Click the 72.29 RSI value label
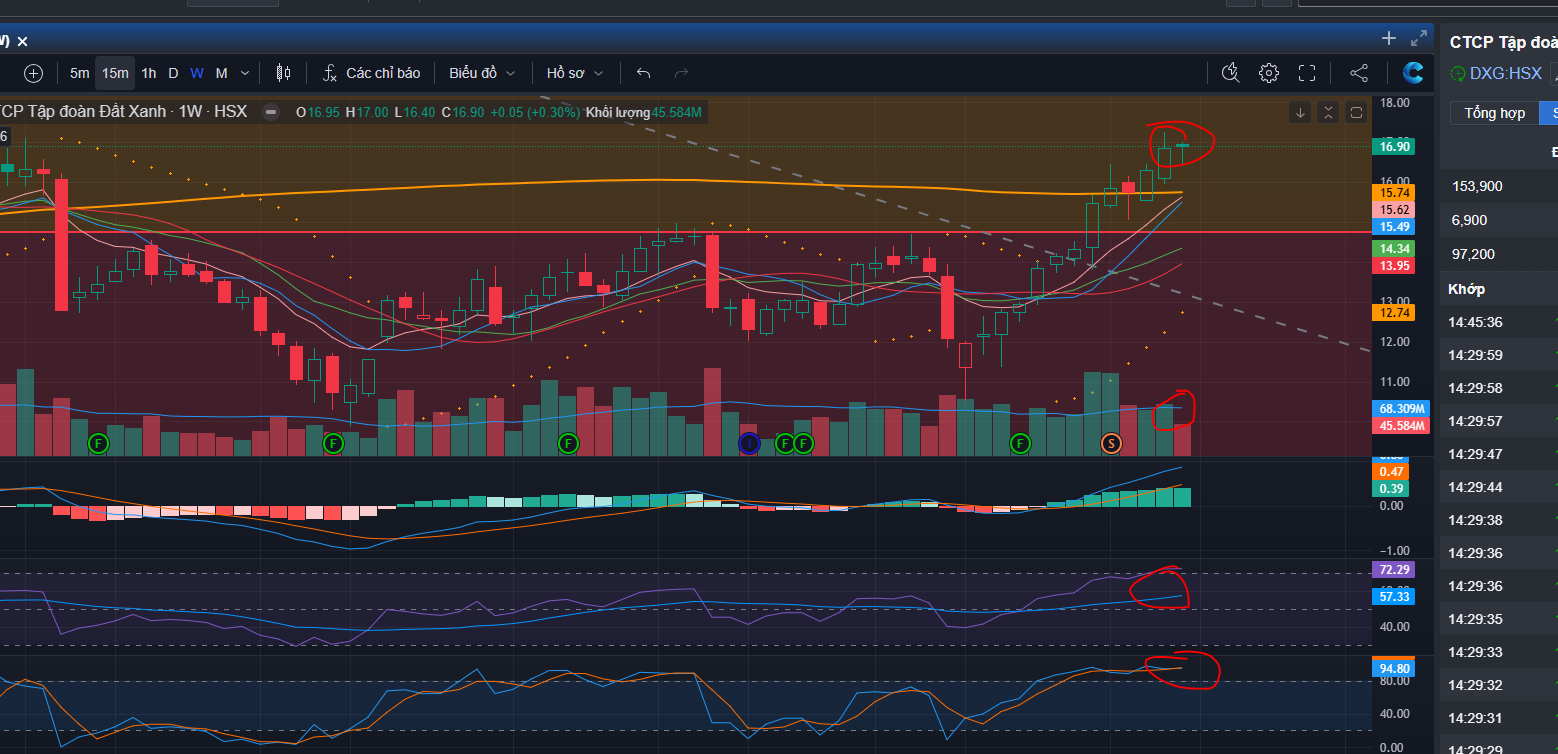Image resolution: width=1558 pixels, height=754 pixels. (1395, 569)
